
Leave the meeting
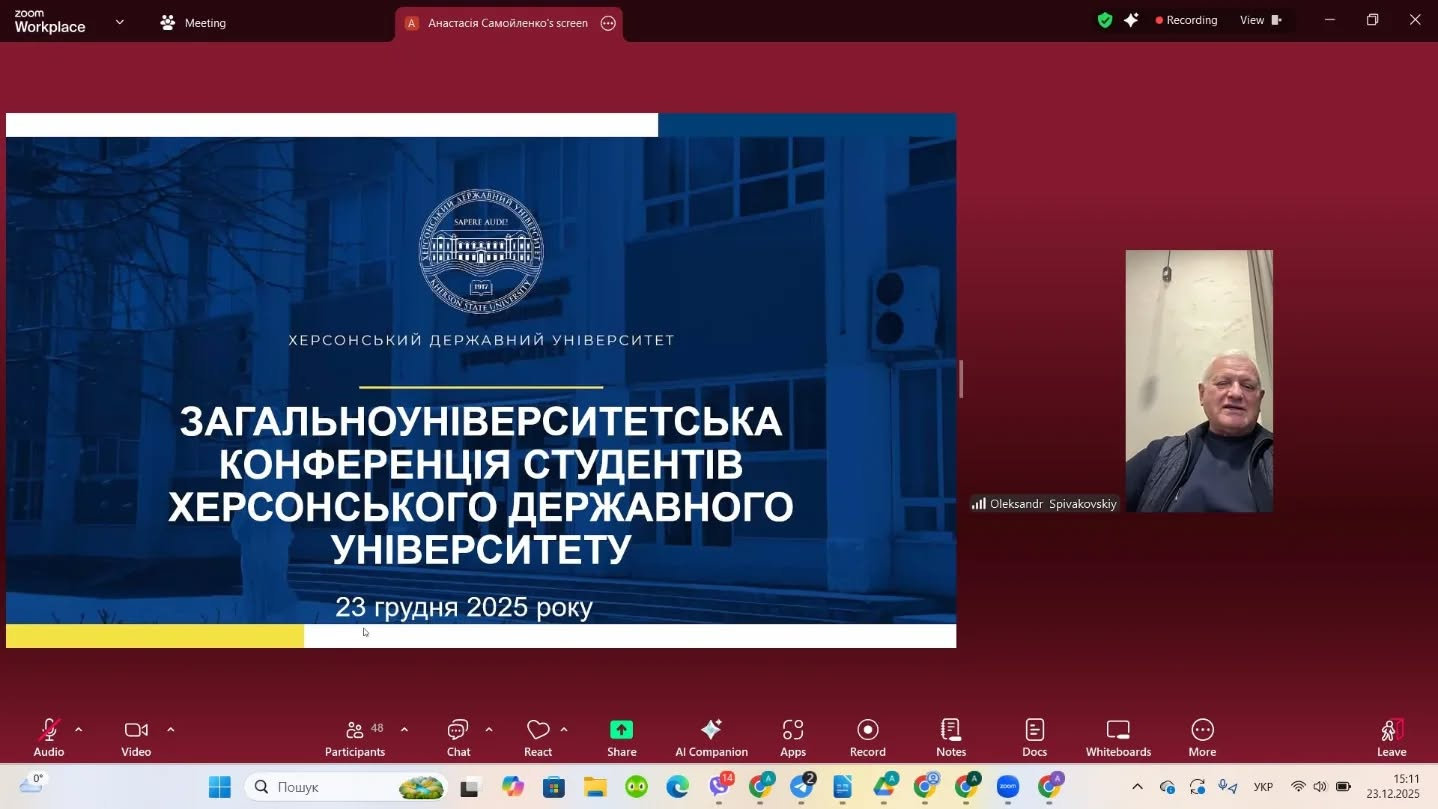point(1391,738)
